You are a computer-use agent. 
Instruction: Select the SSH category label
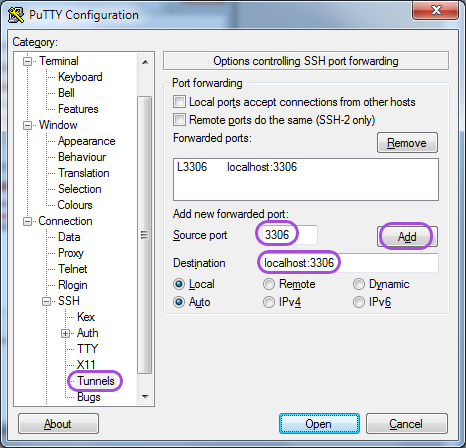[69, 301]
